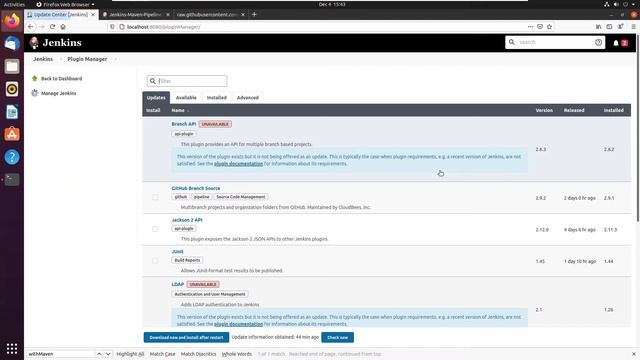Find previous match arrow in find bar
640x360 pixels.
pos(99,354)
